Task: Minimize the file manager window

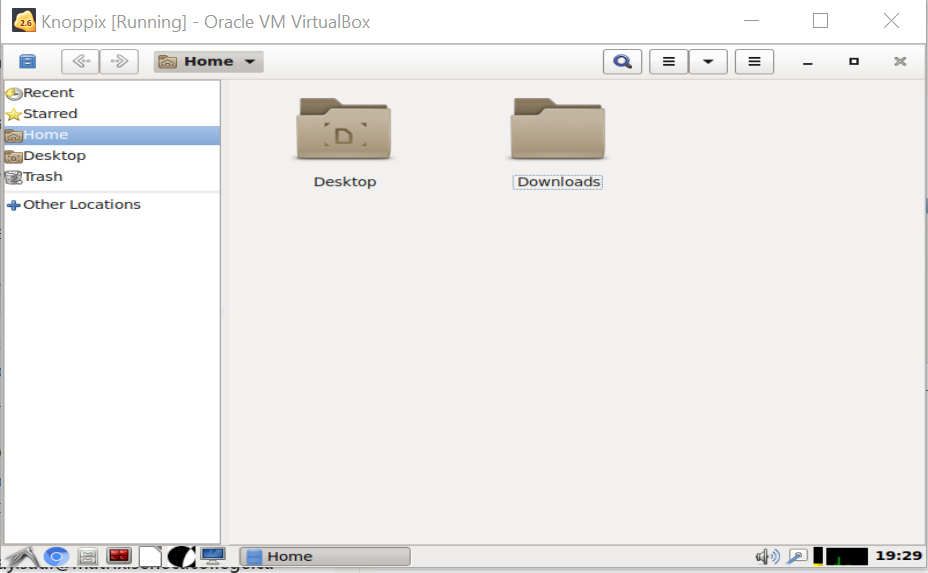Action: (x=807, y=62)
